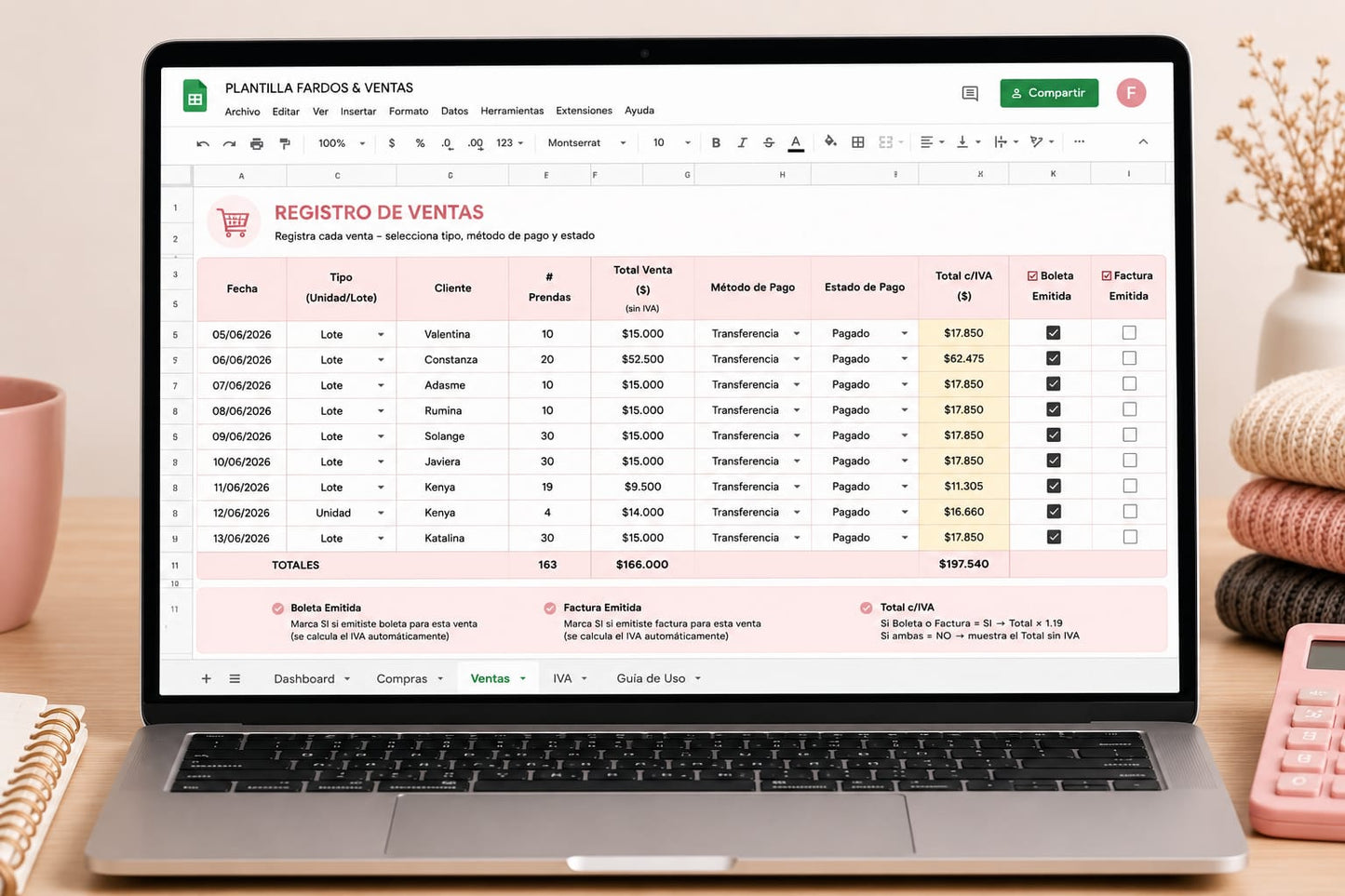
Task: Check Factura Emitida for Valentina
Action: (1129, 333)
